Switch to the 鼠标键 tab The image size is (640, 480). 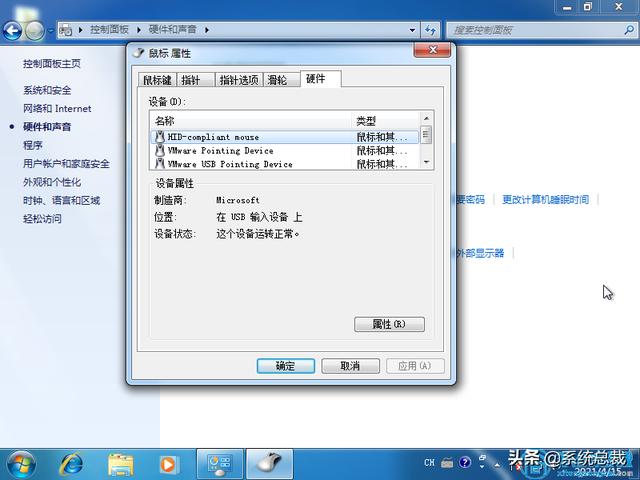157,80
